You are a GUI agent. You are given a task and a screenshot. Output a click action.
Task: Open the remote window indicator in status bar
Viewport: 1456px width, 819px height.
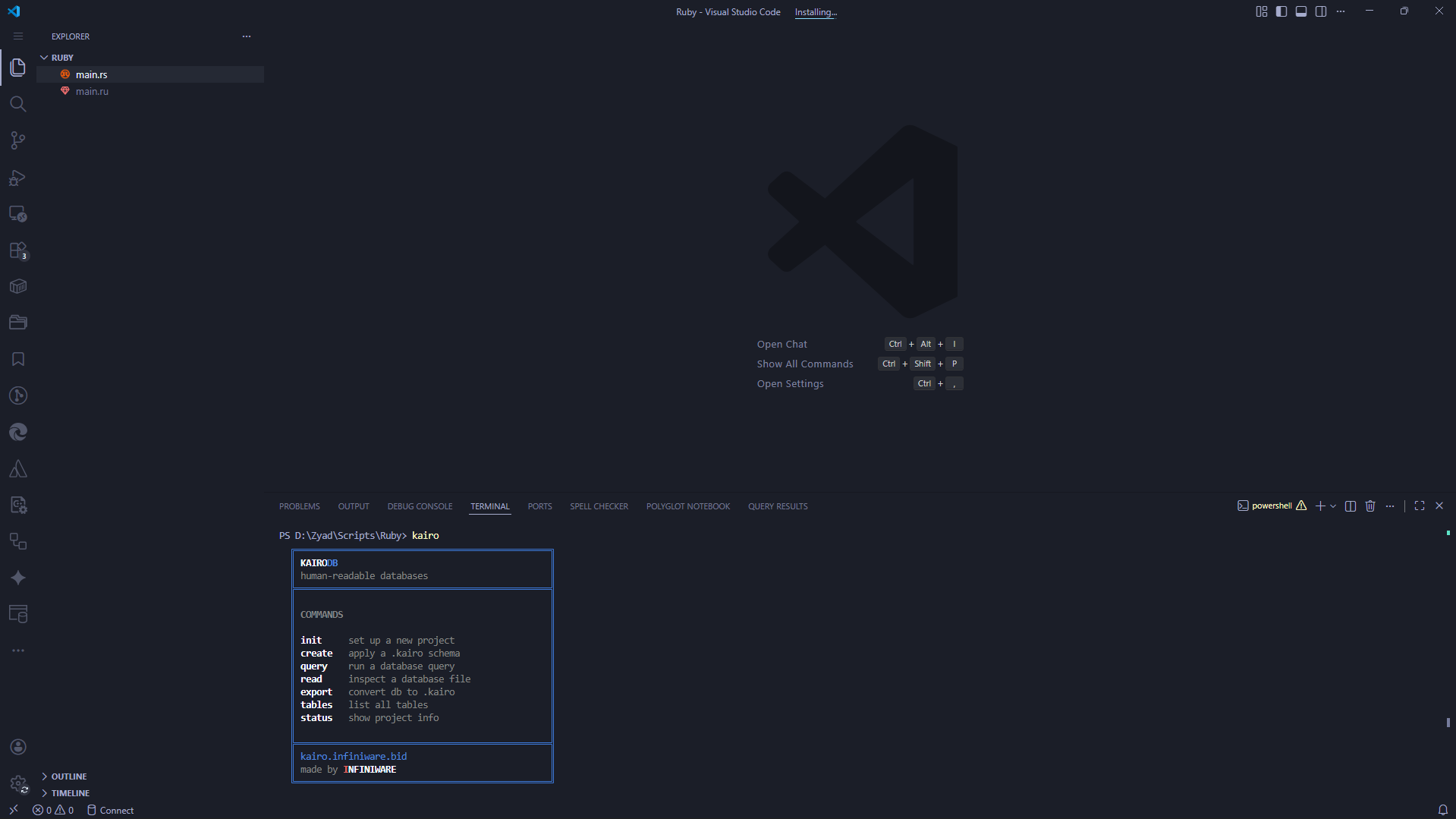tap(13, 810)
